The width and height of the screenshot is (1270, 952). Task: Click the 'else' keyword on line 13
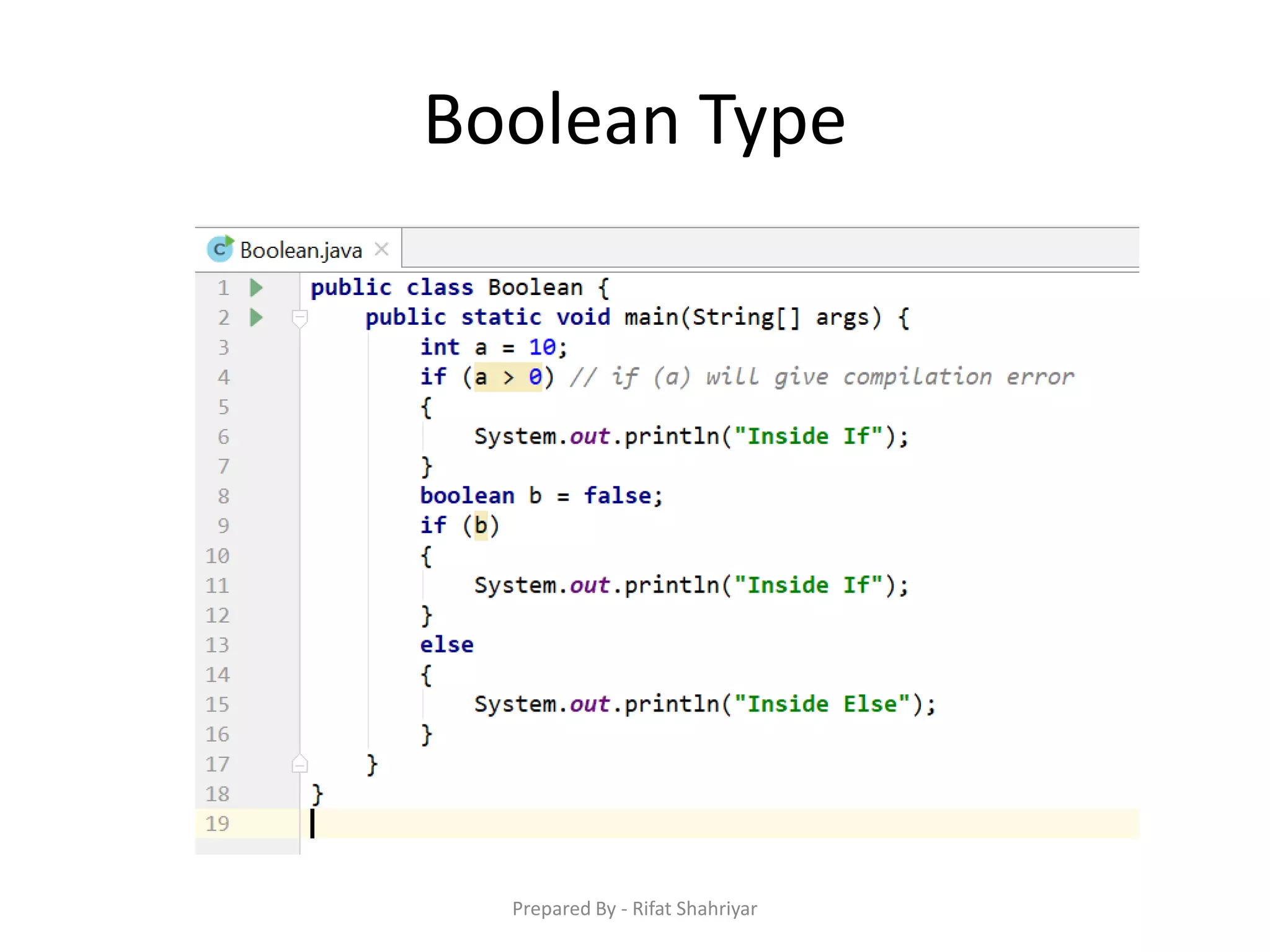pyautogui.click(x=446, y=645)
